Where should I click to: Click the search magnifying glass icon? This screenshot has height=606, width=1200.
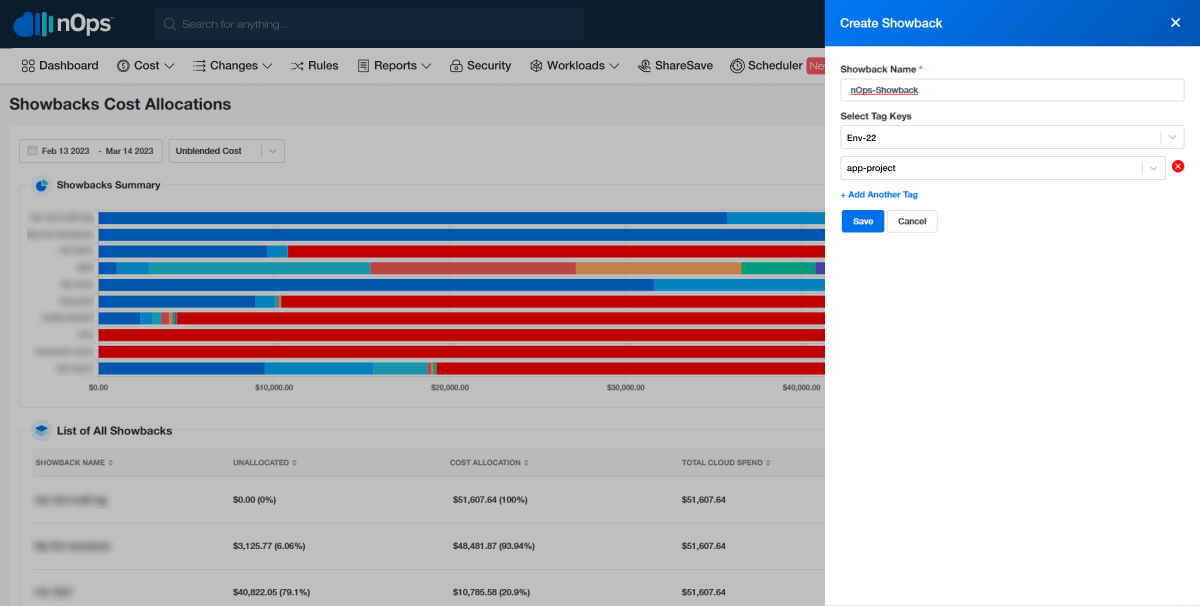[170, 23]
